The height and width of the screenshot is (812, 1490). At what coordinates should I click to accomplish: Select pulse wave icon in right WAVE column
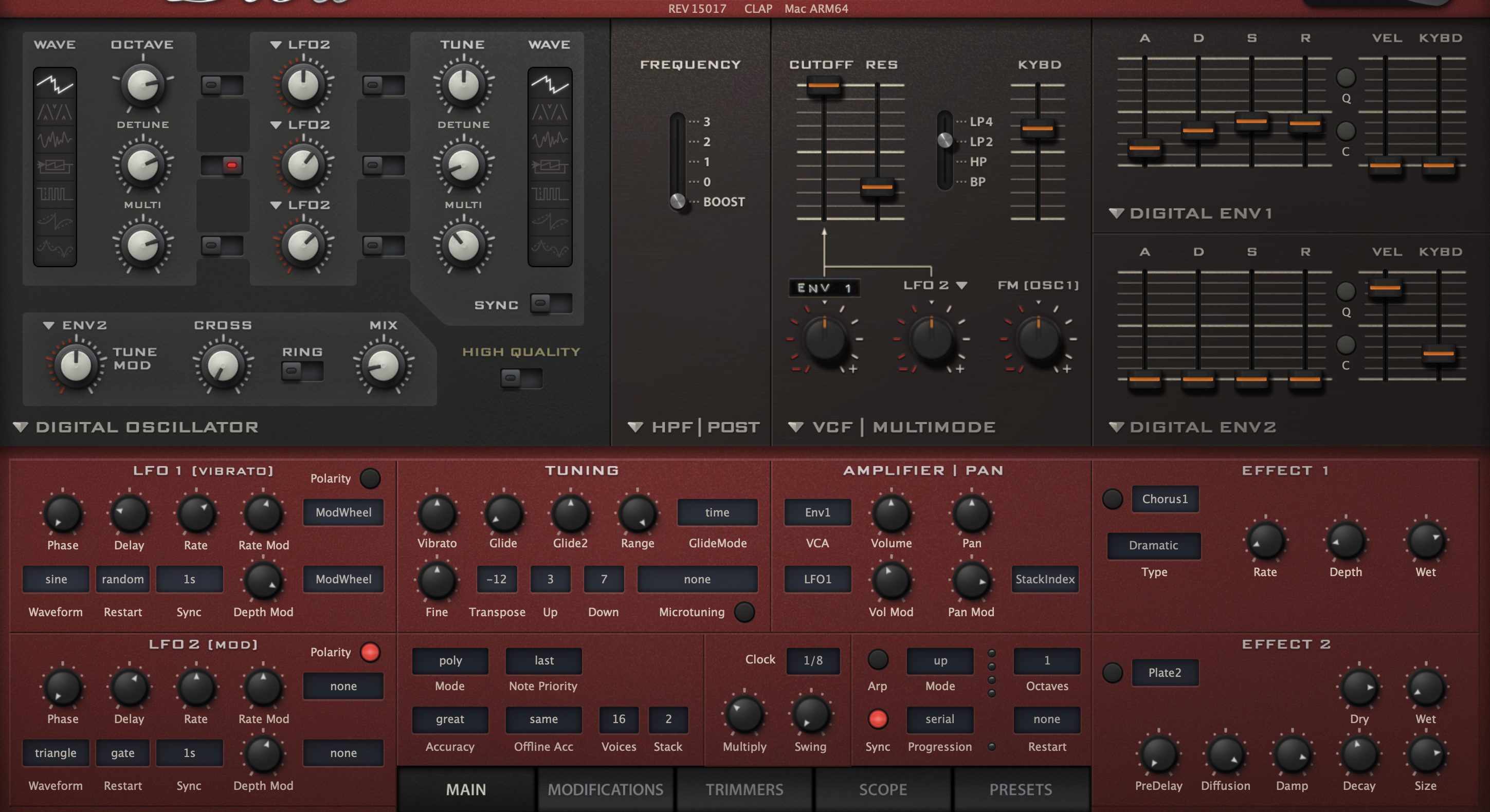550,193
